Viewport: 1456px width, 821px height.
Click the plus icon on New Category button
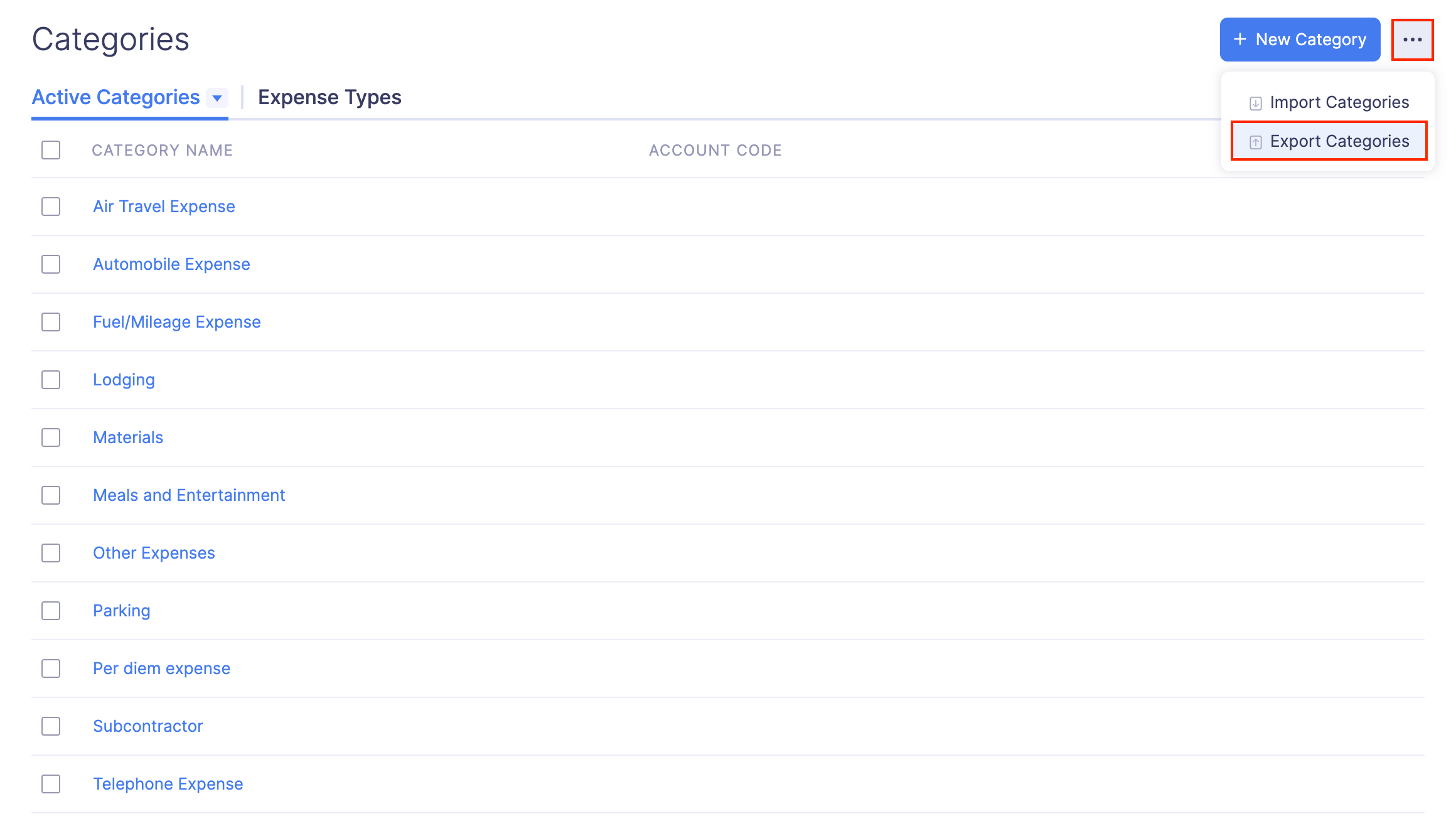1239,39
